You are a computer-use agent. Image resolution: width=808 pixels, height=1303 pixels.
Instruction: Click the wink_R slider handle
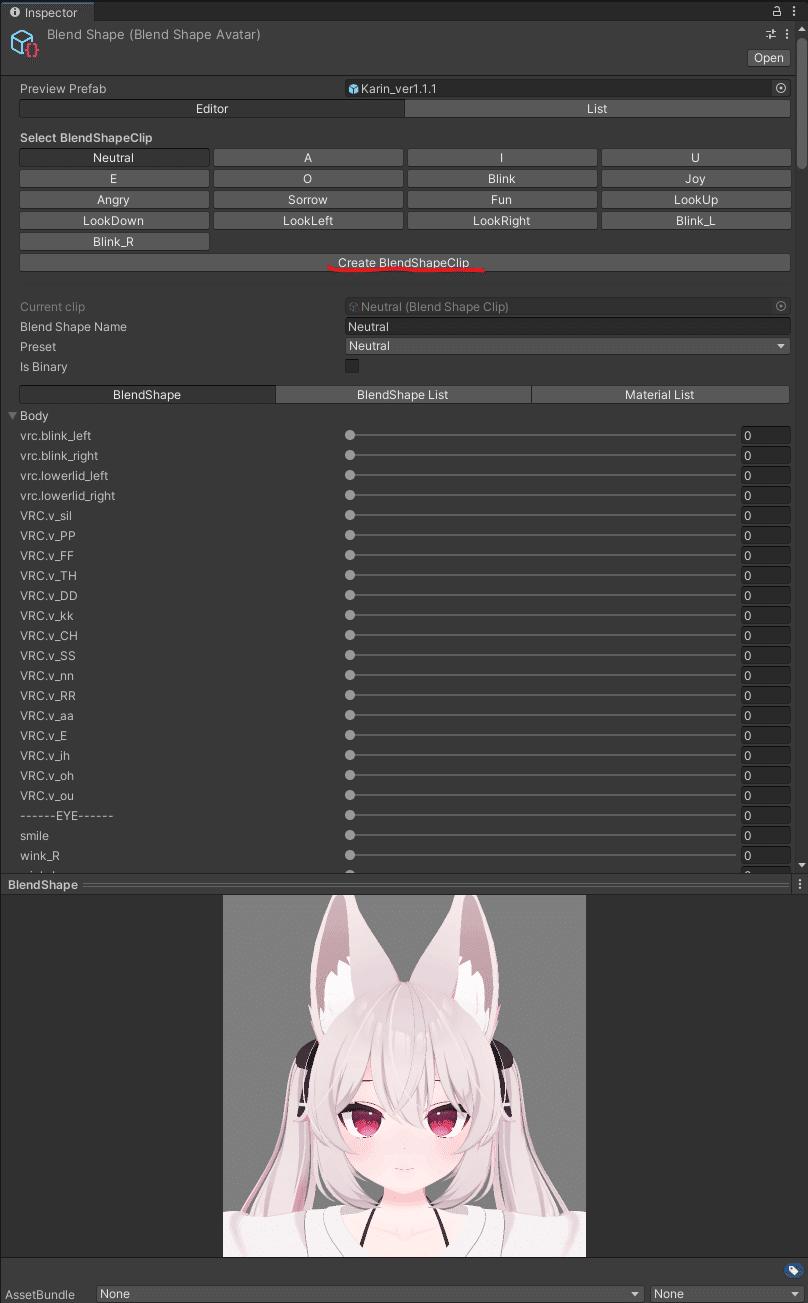pyautogui.click(x=350, y=856)
